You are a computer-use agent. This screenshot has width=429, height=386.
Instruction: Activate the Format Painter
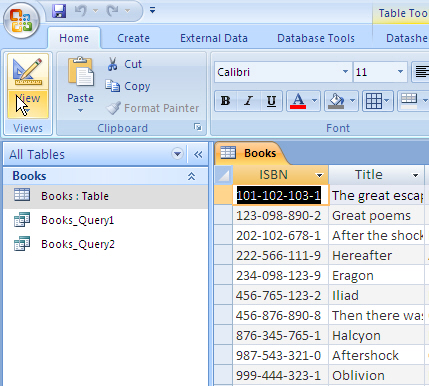[x=153, y=108]
